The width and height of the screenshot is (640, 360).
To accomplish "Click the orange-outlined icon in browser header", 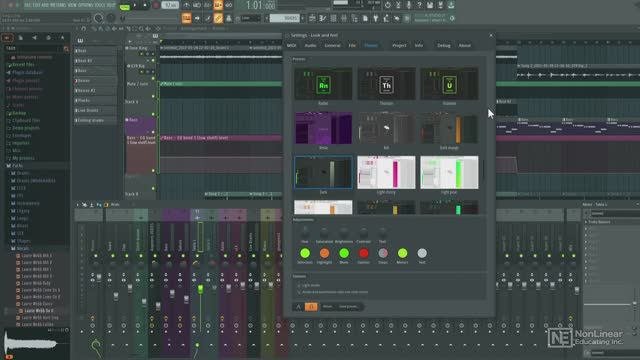I will (7, 38).
